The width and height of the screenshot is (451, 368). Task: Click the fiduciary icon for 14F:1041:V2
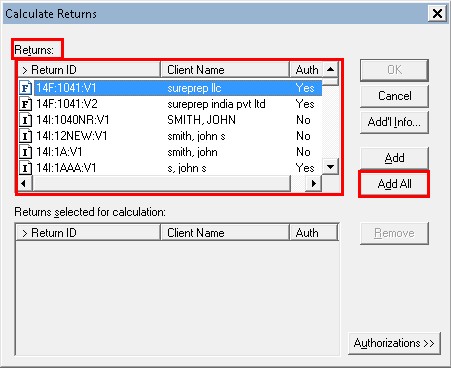pyautogui.click(x=25, y=104)
